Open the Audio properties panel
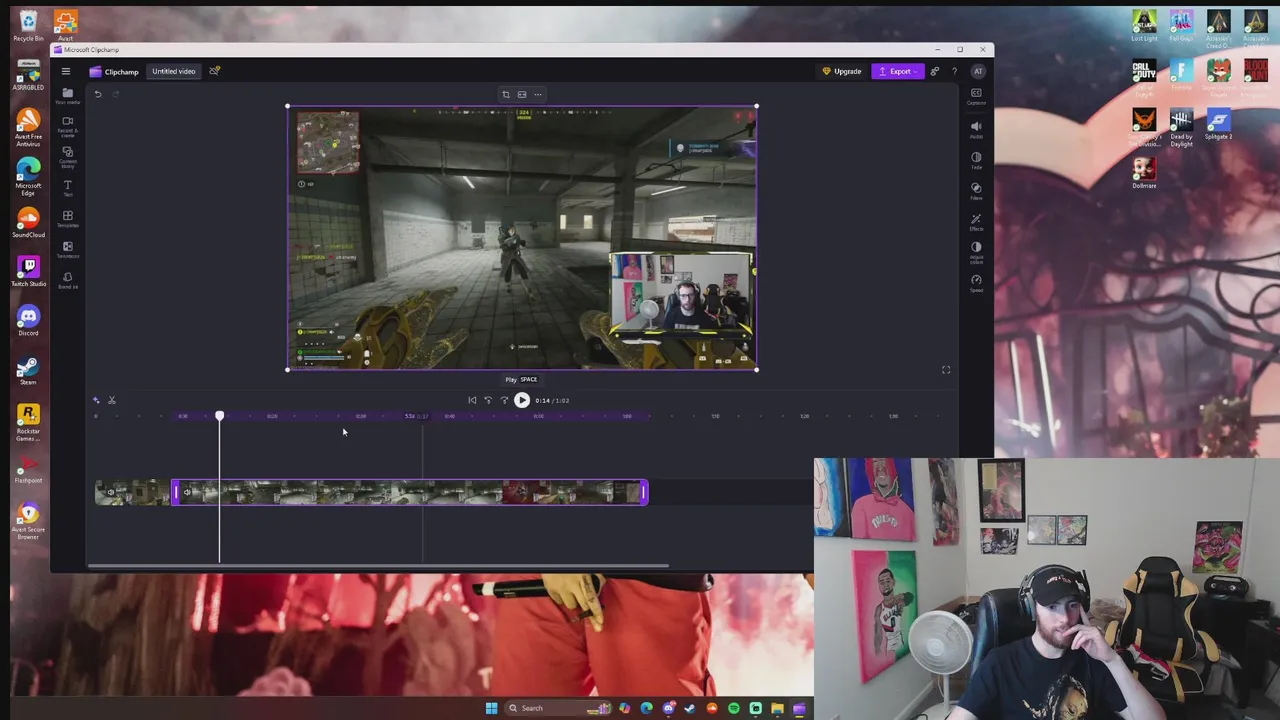Image resolution: width=1280 pixels, height=720 pixels. pos(976,130)
